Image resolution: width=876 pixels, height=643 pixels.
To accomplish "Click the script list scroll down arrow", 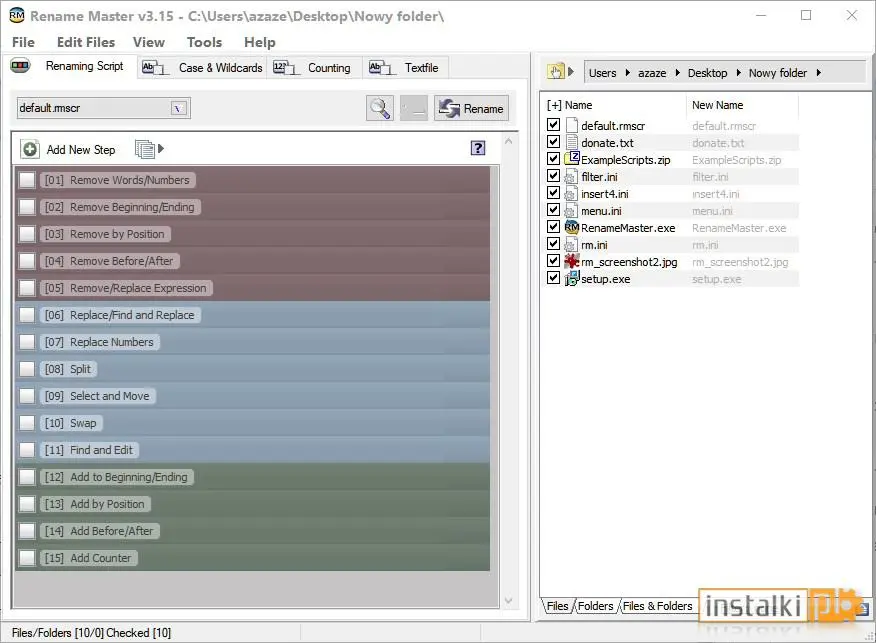I will (508, 601).
